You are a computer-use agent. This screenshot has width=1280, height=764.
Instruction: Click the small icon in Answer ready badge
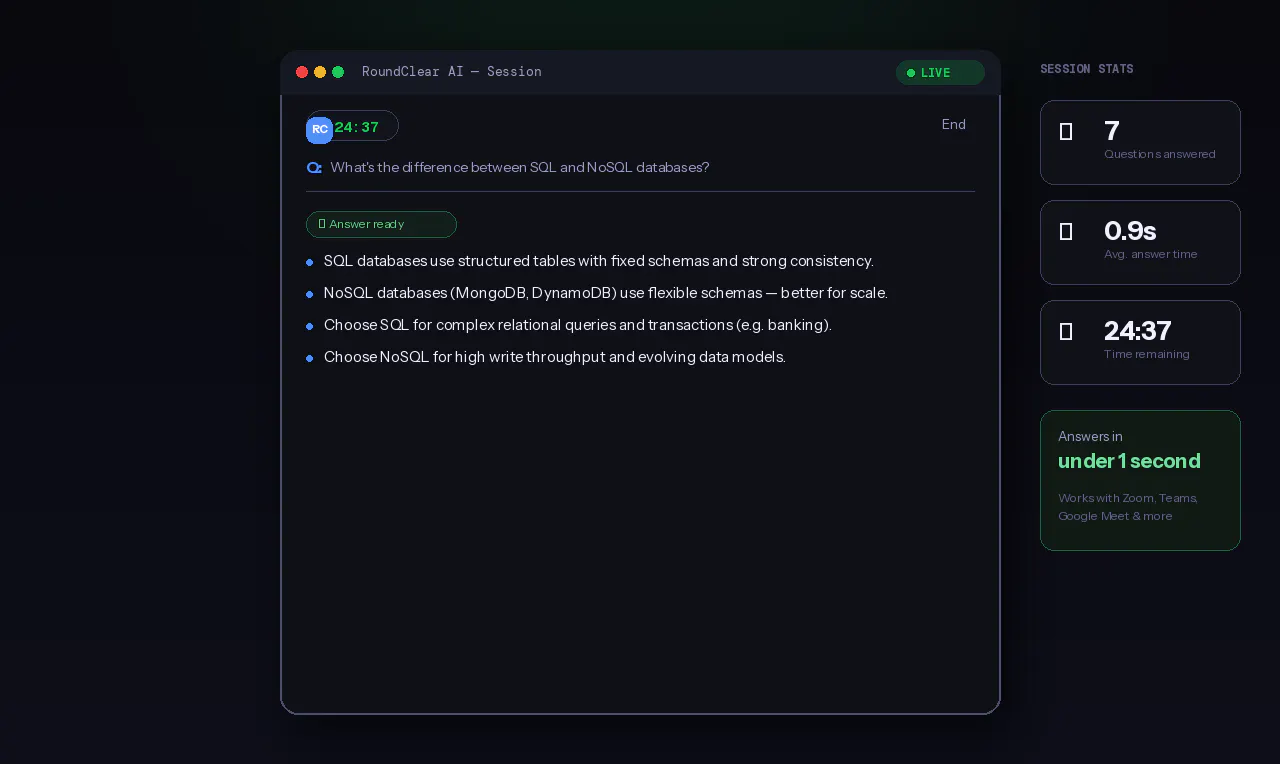(322, 224)
